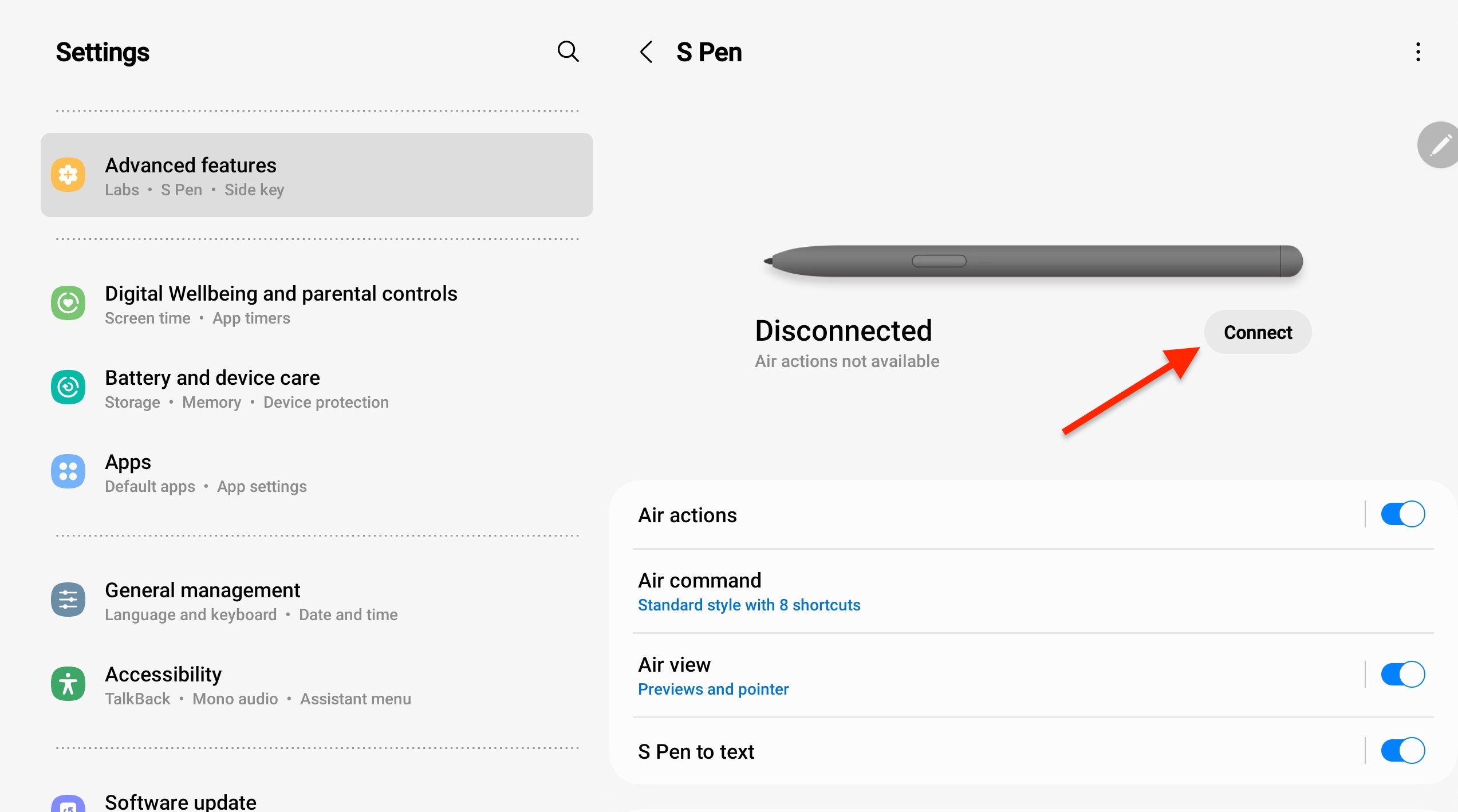Open the Settings search icon

tap(568, 52)
